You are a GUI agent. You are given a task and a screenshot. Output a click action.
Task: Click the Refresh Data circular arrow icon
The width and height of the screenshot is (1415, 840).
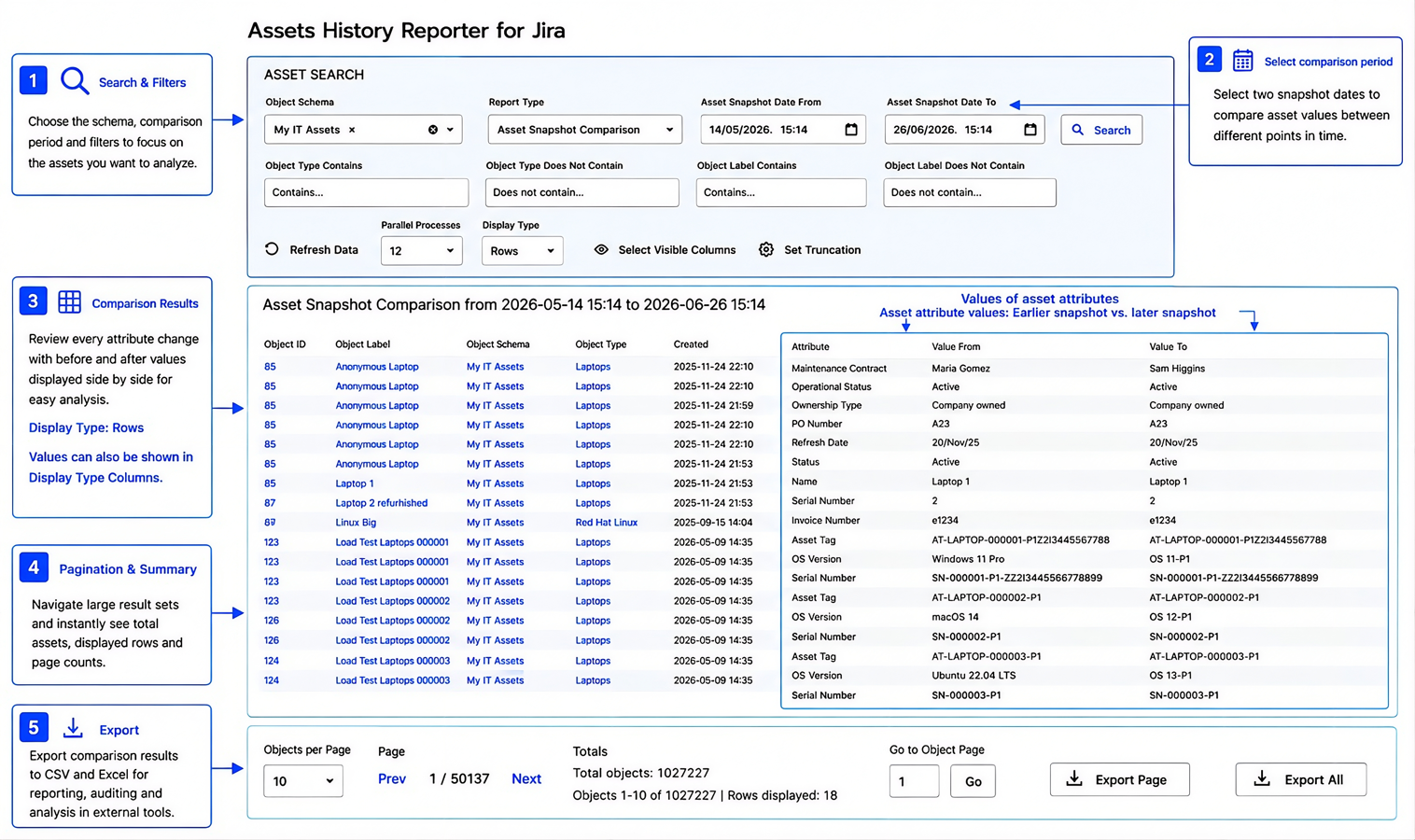[x=272, y=249]
